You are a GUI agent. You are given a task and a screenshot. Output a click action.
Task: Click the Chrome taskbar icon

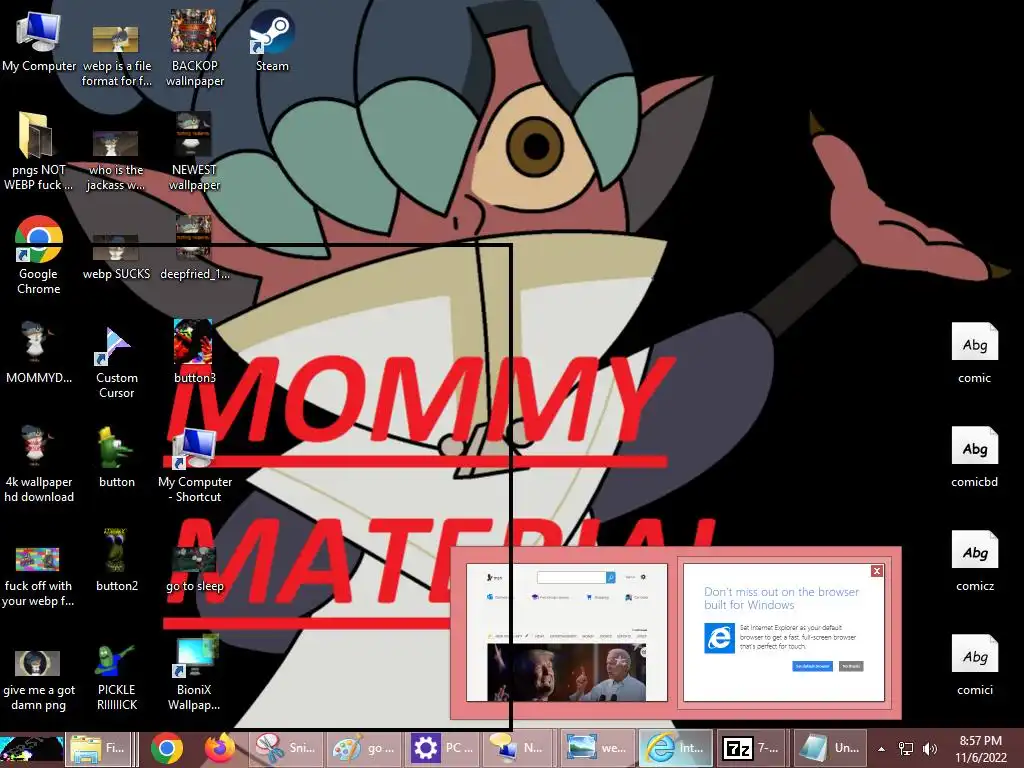167,748
